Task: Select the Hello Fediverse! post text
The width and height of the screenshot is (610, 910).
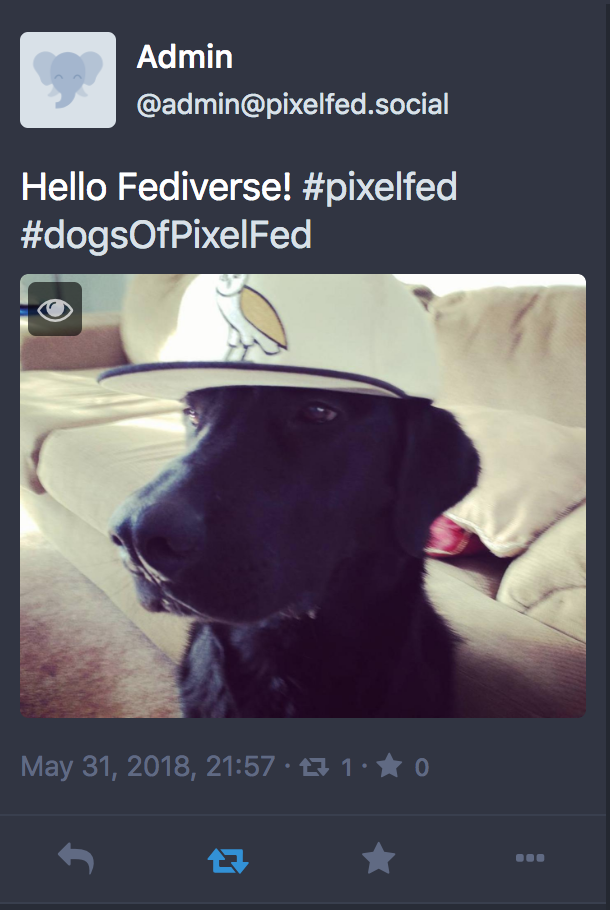Action: 156,187
